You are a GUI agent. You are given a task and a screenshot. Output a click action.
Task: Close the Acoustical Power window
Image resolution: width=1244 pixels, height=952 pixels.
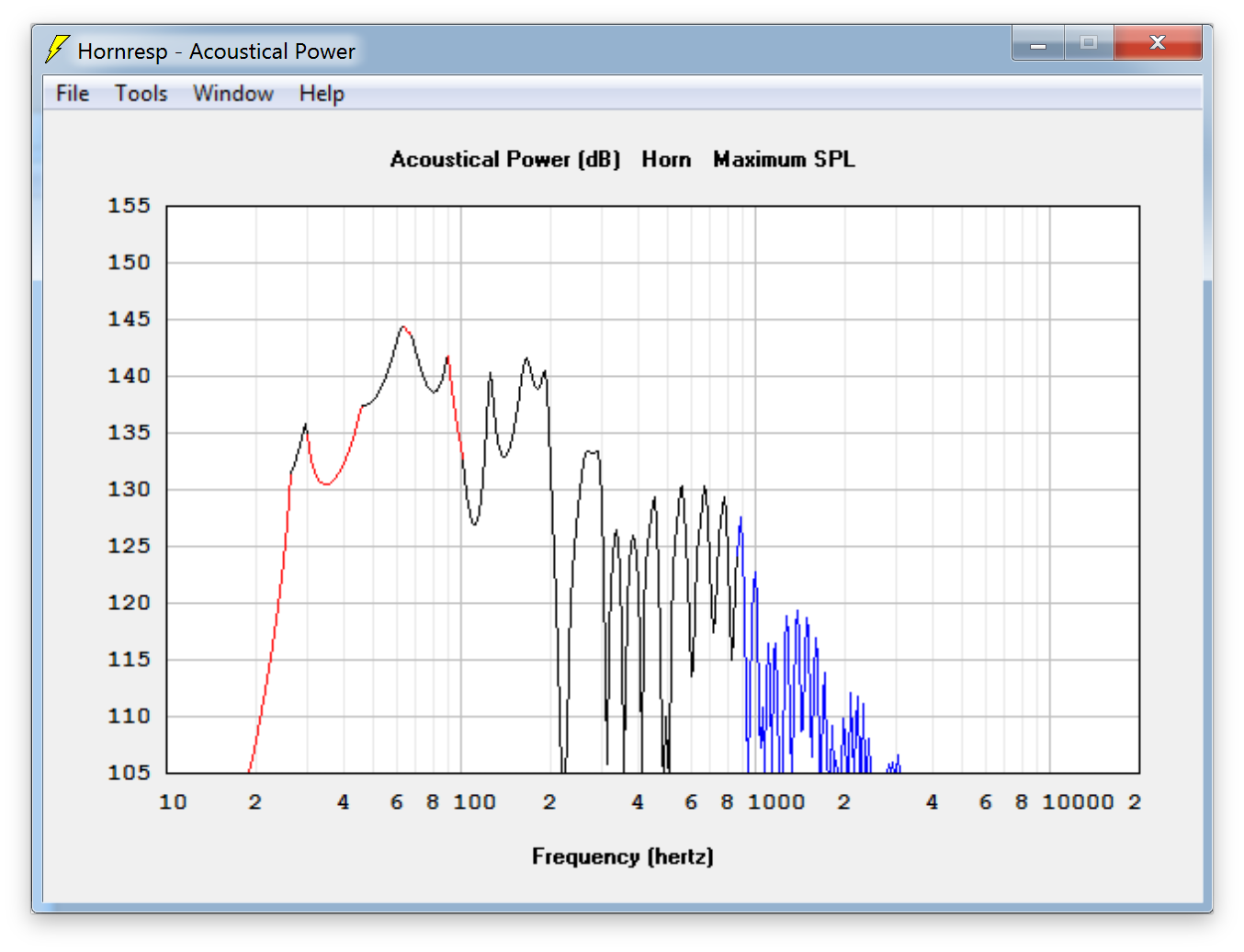1158,42
